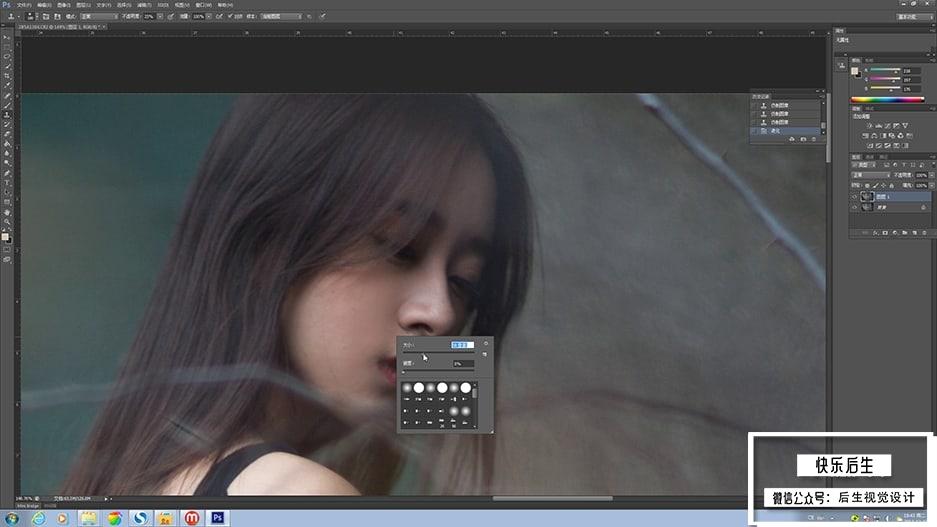Screen dimensions: 937x527
Task: Select the Horizontal Type tool in toolbox
Action: [7, 182]
